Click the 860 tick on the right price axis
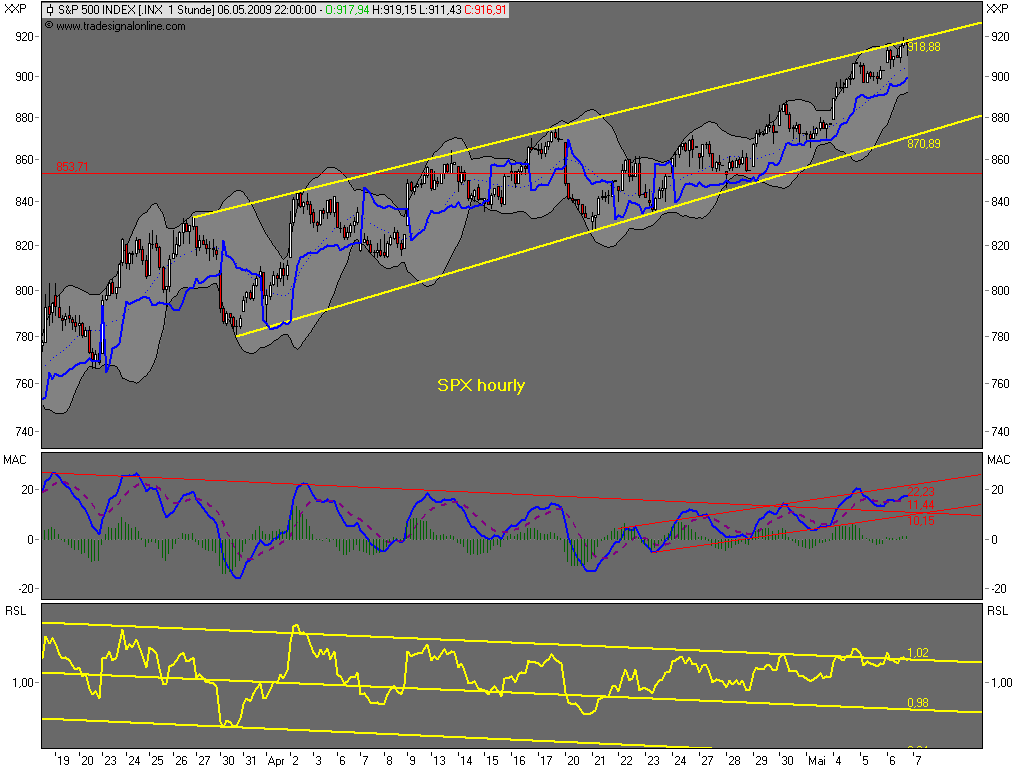Screen dimensions: 1024x768 pos(1000,160)
